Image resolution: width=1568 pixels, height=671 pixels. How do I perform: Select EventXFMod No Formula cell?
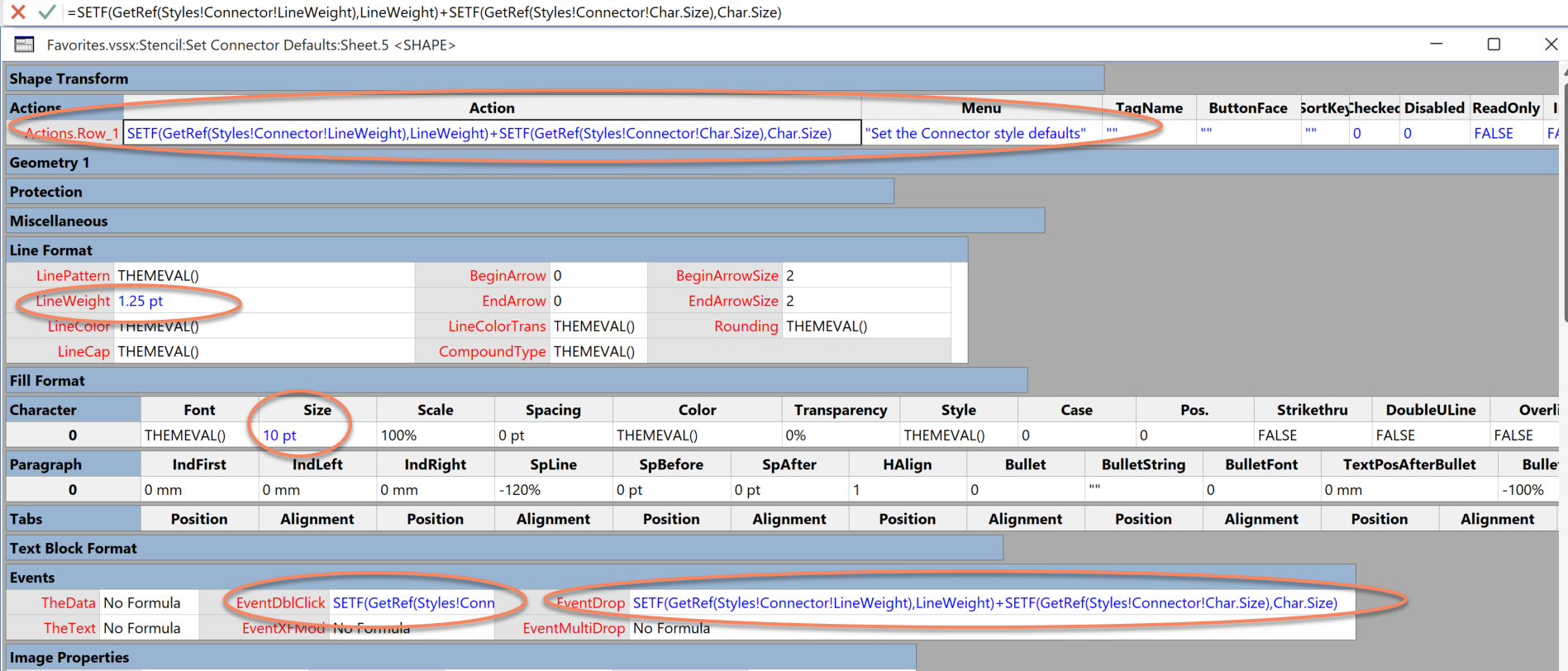coord(412,628)
